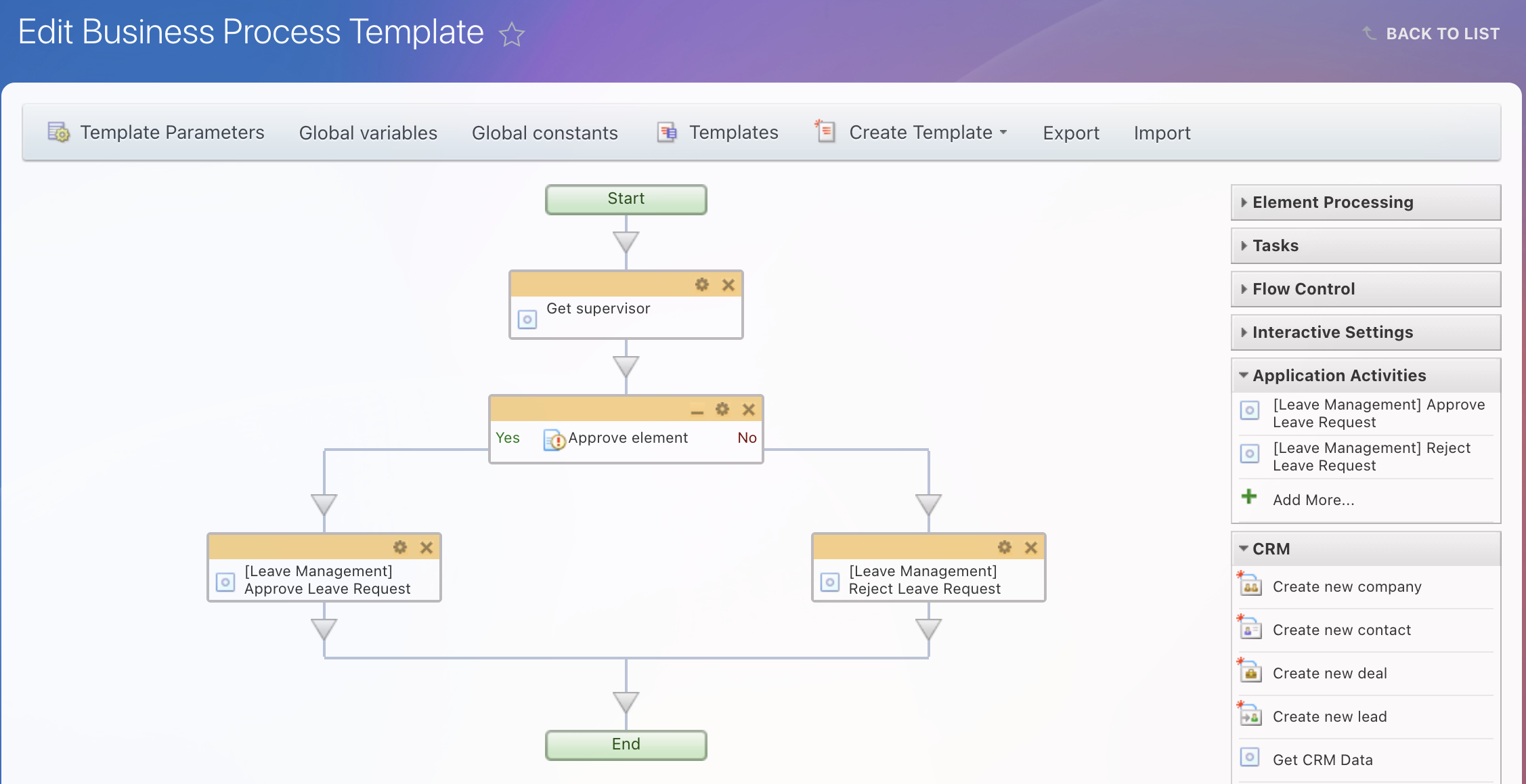The height and width of the screenshot is (784, 1526).
Task: Open the Create Template dropdown
Action: coord(928,133)
